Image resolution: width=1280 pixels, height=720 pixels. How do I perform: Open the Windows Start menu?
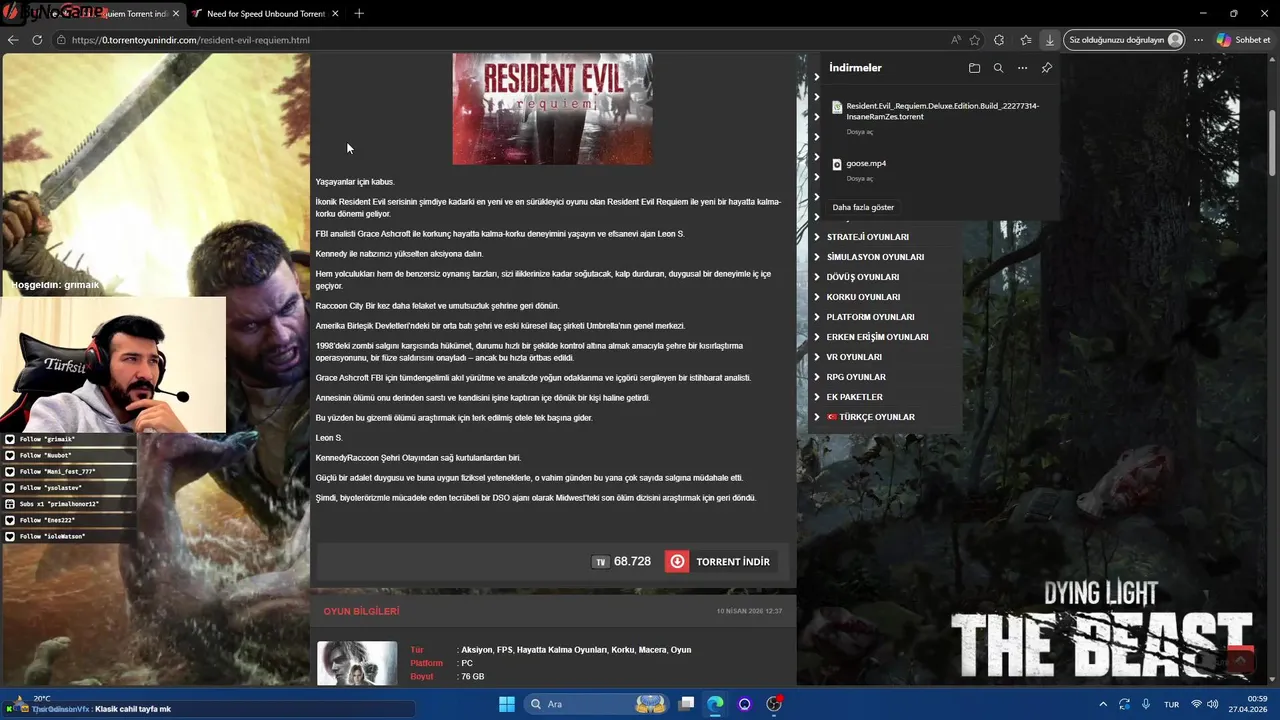507,704
